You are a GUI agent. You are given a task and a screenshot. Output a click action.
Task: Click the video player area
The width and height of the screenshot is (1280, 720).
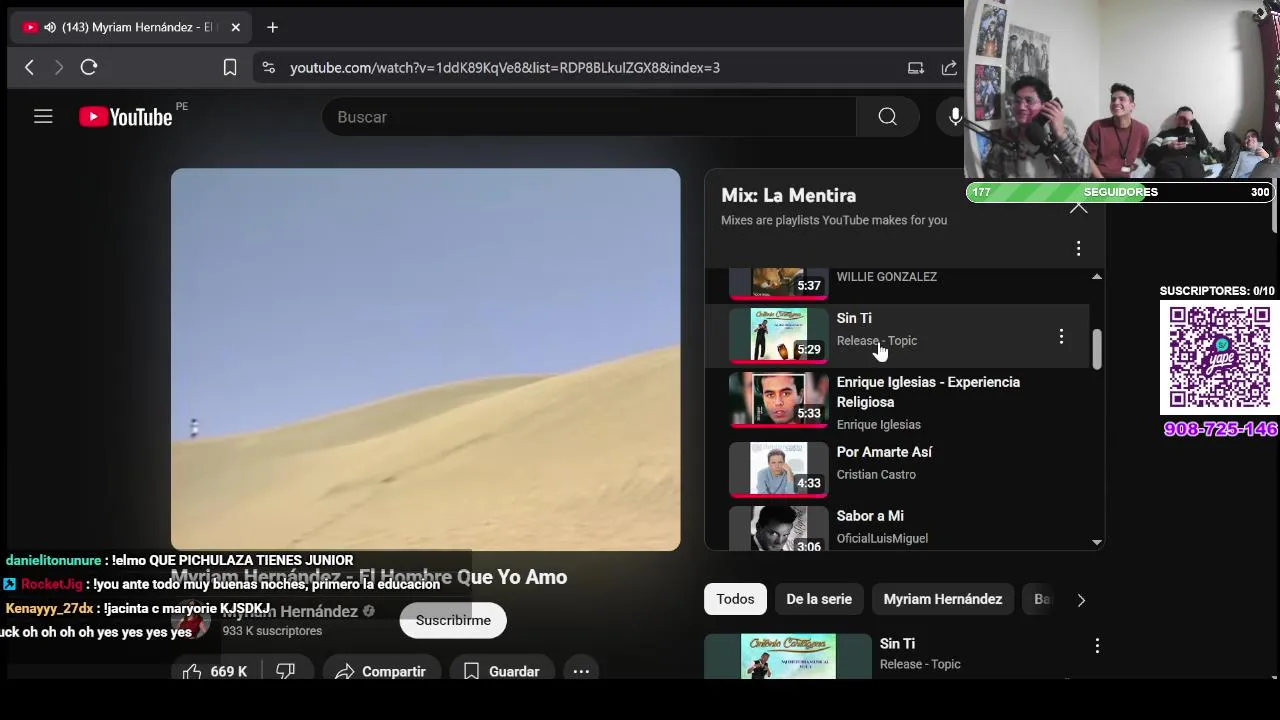(x=426, y=359)
